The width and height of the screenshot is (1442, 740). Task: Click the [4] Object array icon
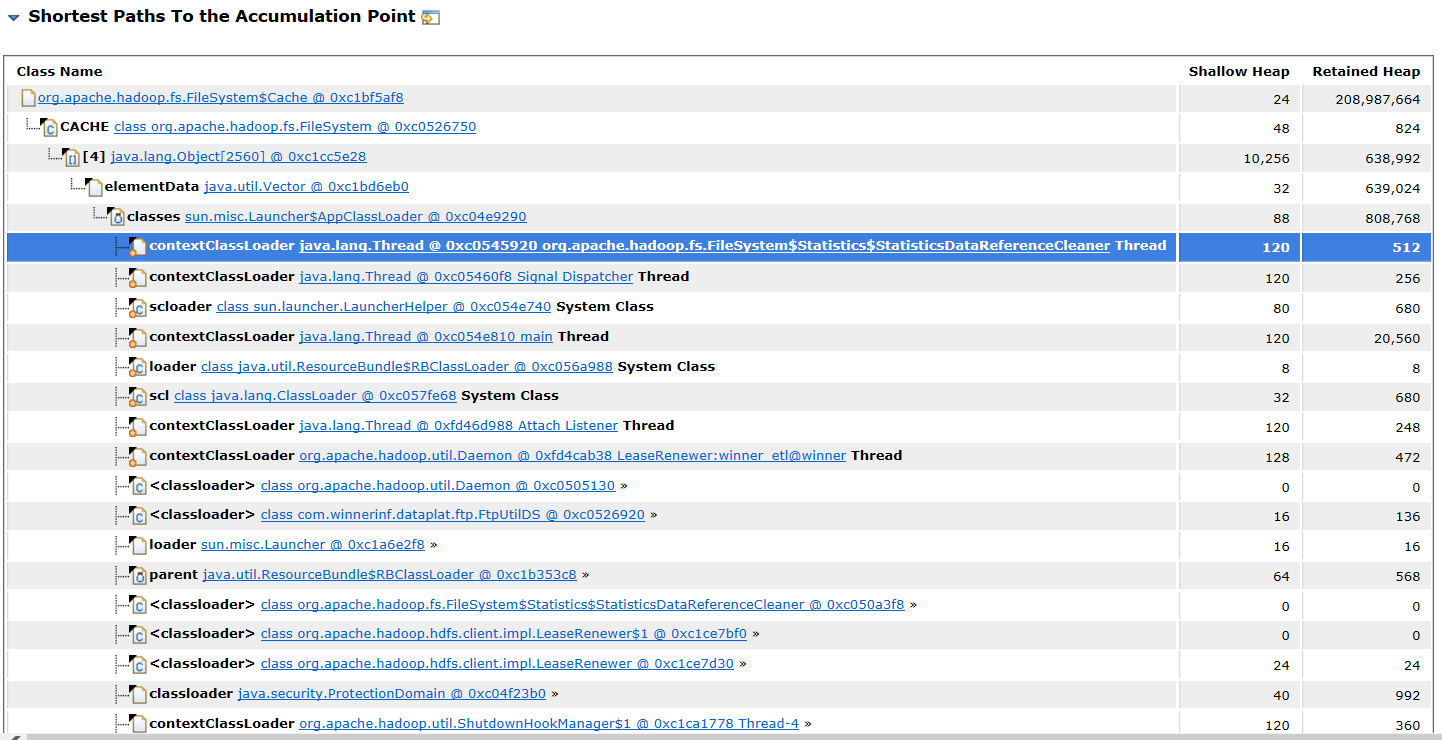[72, 158]
